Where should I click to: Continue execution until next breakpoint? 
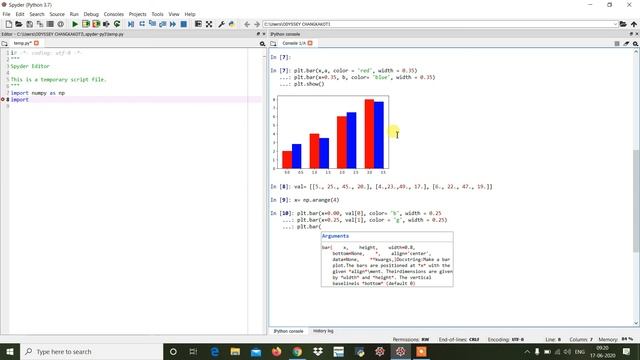coord(173,24)
